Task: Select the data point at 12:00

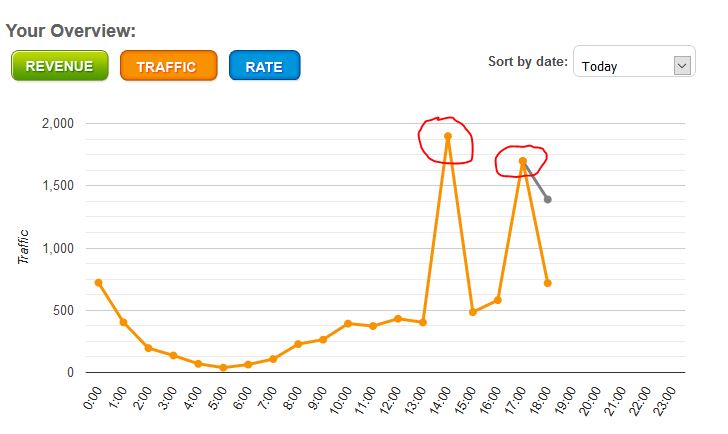Action: (x=398, y=319)
